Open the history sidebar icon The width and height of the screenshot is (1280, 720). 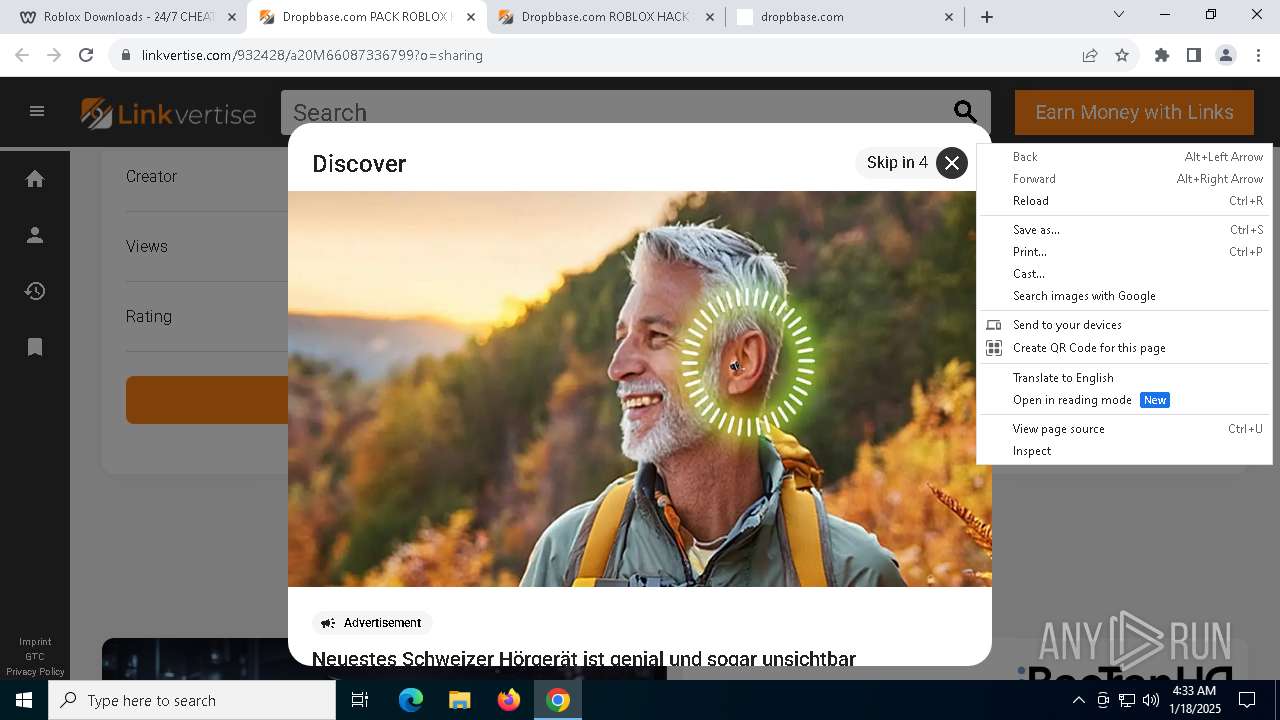tap(35, 291)
